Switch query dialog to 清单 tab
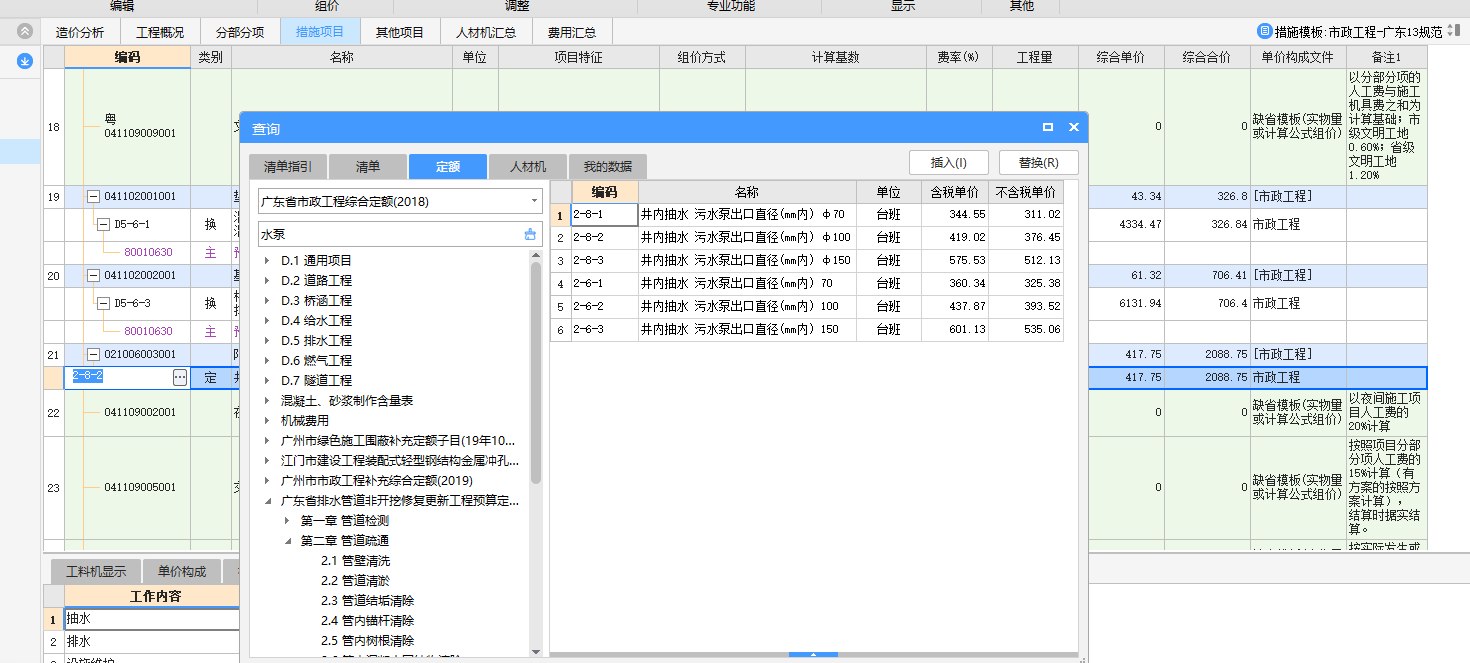Viewport: 1470px width, 663px height. pyautogui.click(x=368, y=167)
